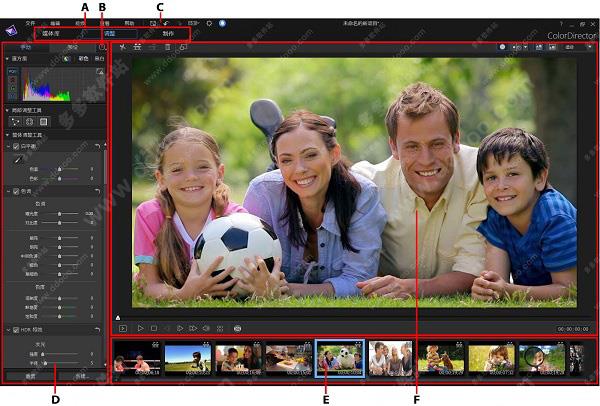Click the right button at the panel bottom

click(x=82, y=377)
